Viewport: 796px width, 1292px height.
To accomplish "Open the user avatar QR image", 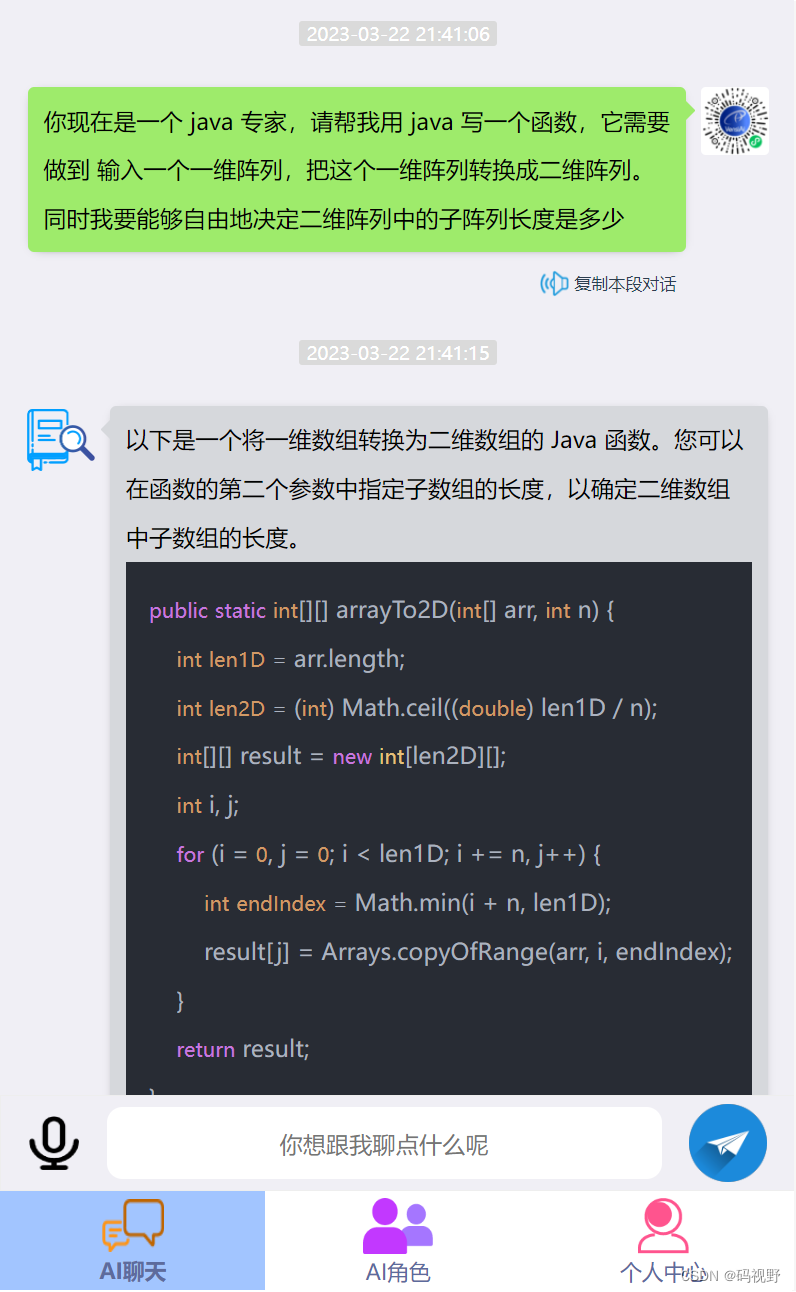I will point(735,121).
